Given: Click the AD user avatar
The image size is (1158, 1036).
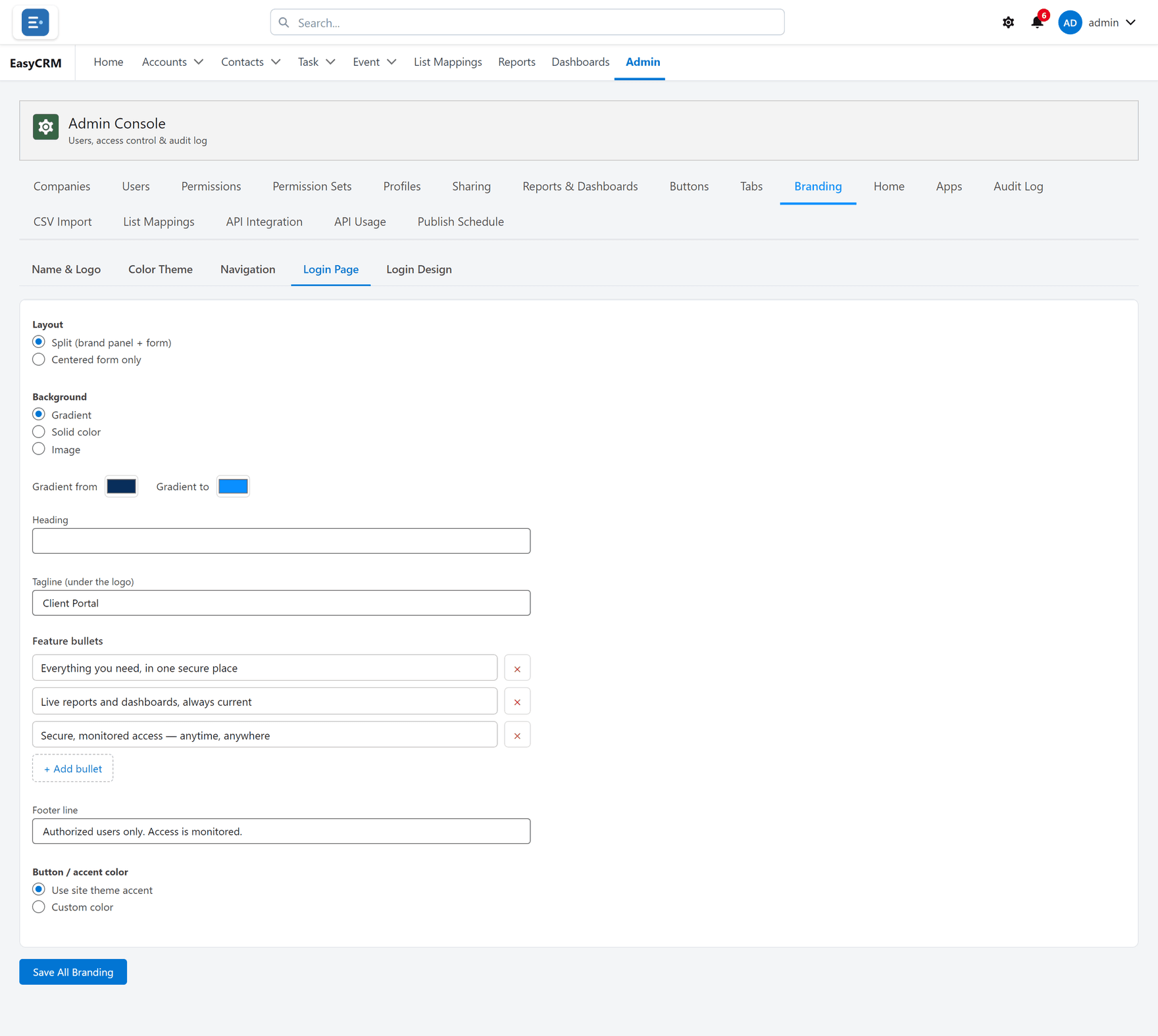Looking at the screenshot, I should tap(1070, 22).
